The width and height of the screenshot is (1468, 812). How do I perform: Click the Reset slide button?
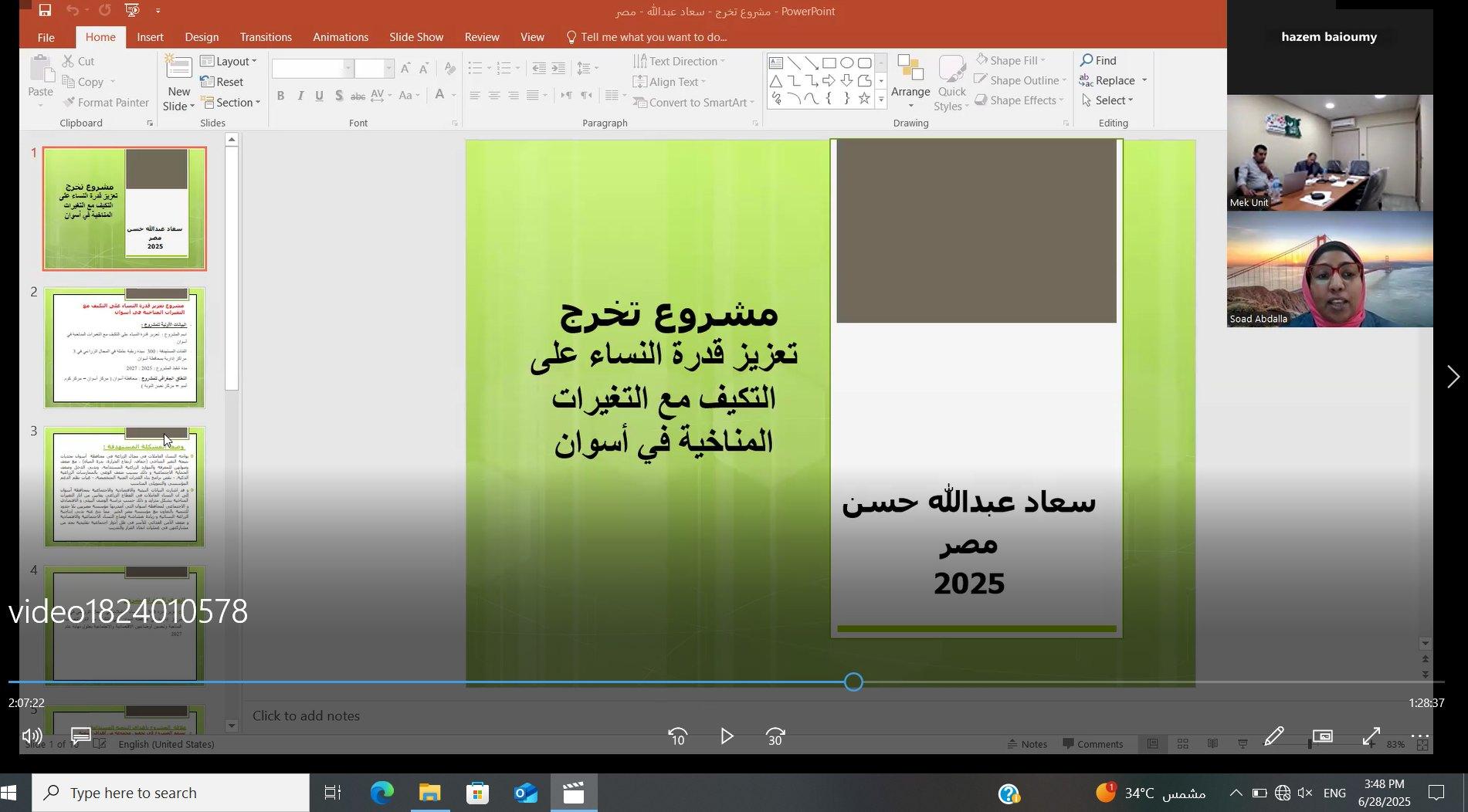pyautogui.click(x=222, y=82)
